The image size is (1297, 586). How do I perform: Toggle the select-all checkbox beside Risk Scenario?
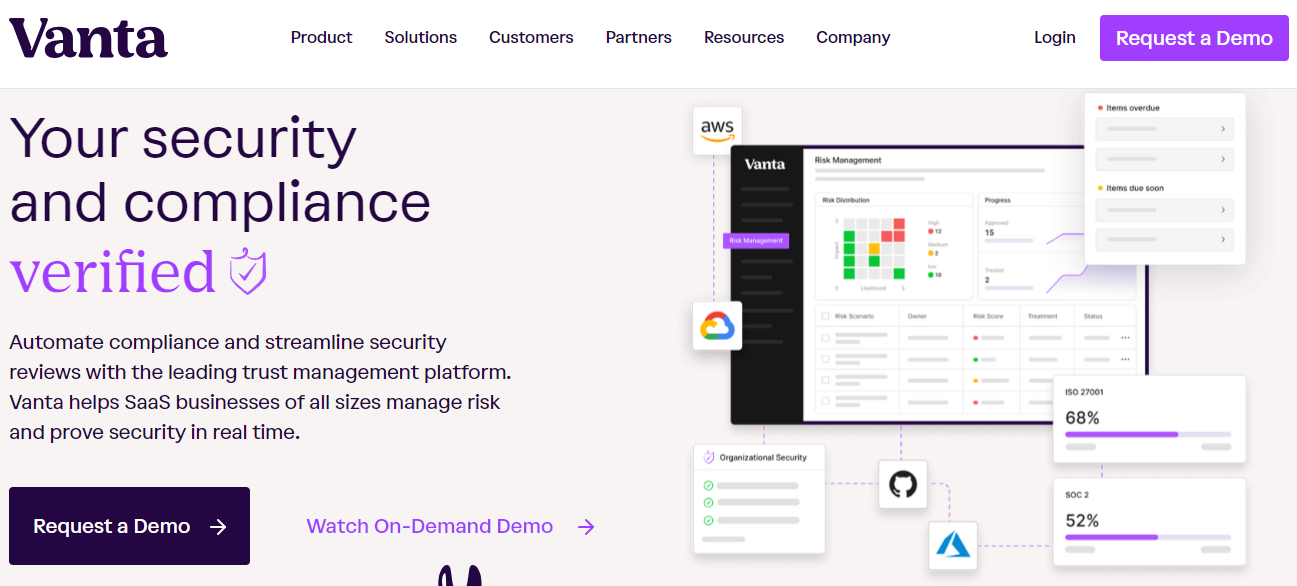click(x=825, y=316)
